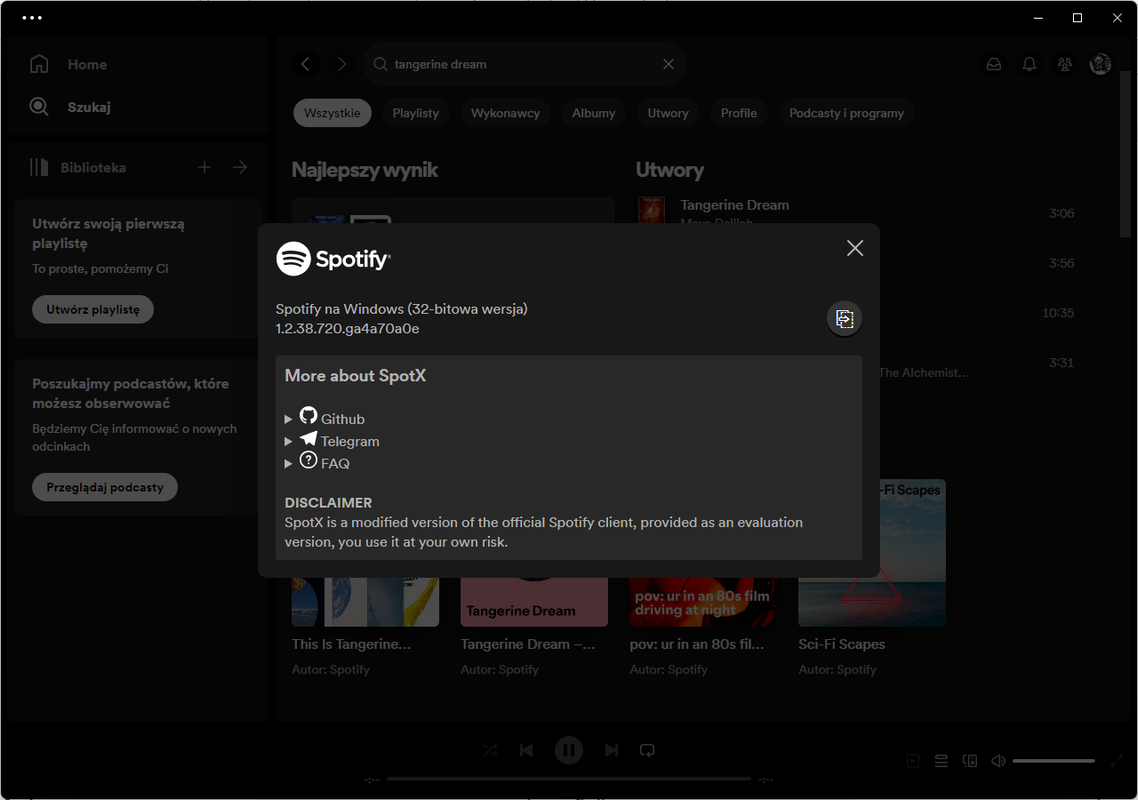This screenshot has height=800, width=1138.
Task: Click the Github octocat icon
Action: pyautogui.click(x=308, y=415)
